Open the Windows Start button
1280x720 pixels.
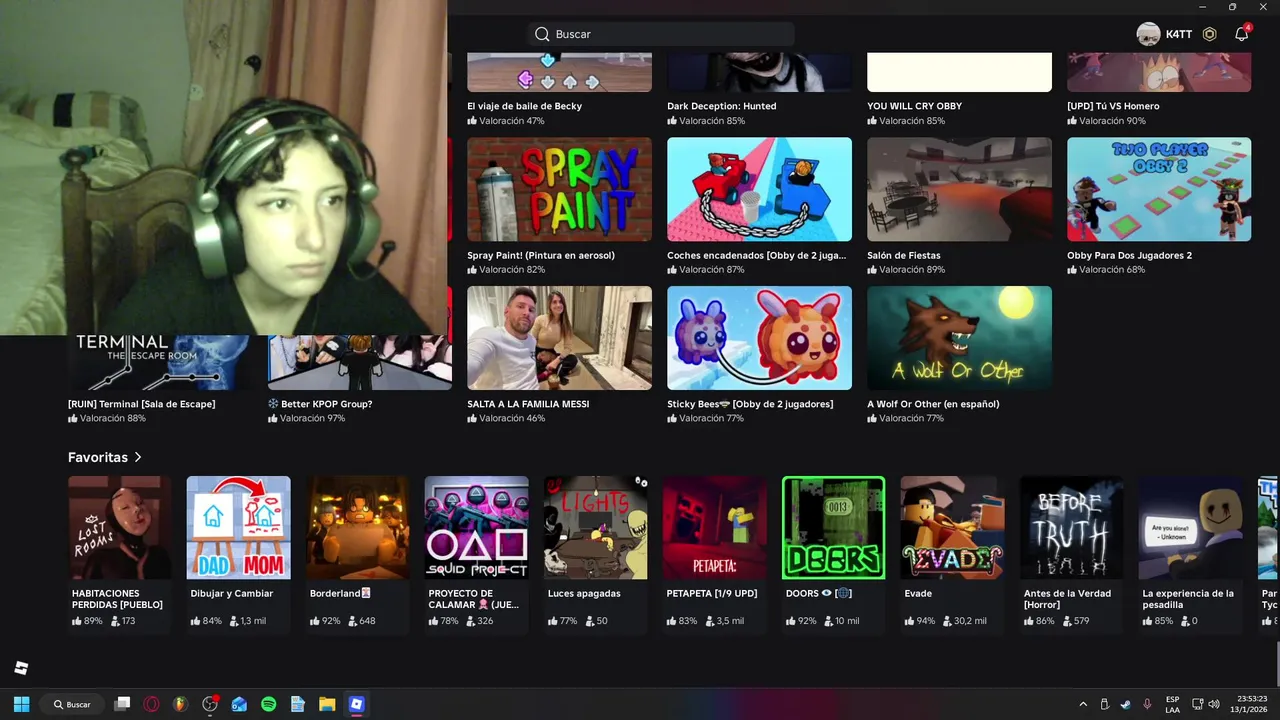[21, 704]
